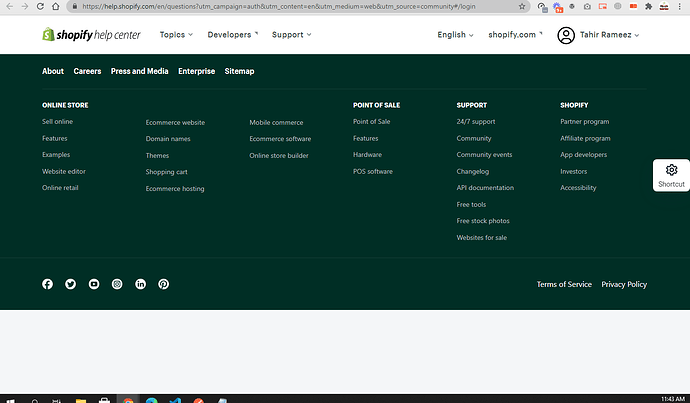Open the Free stock photos link
The height and width of the screenshot is (403, 690).
[x=483, y=221]
